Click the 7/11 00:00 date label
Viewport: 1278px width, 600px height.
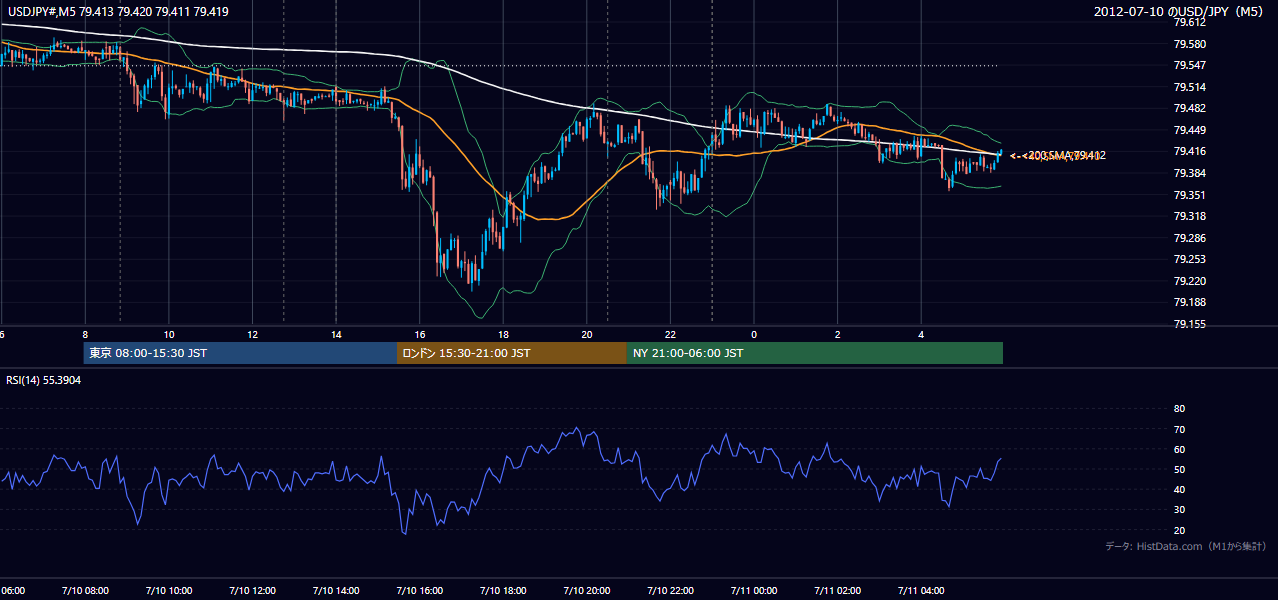click(x=754, y=590)
